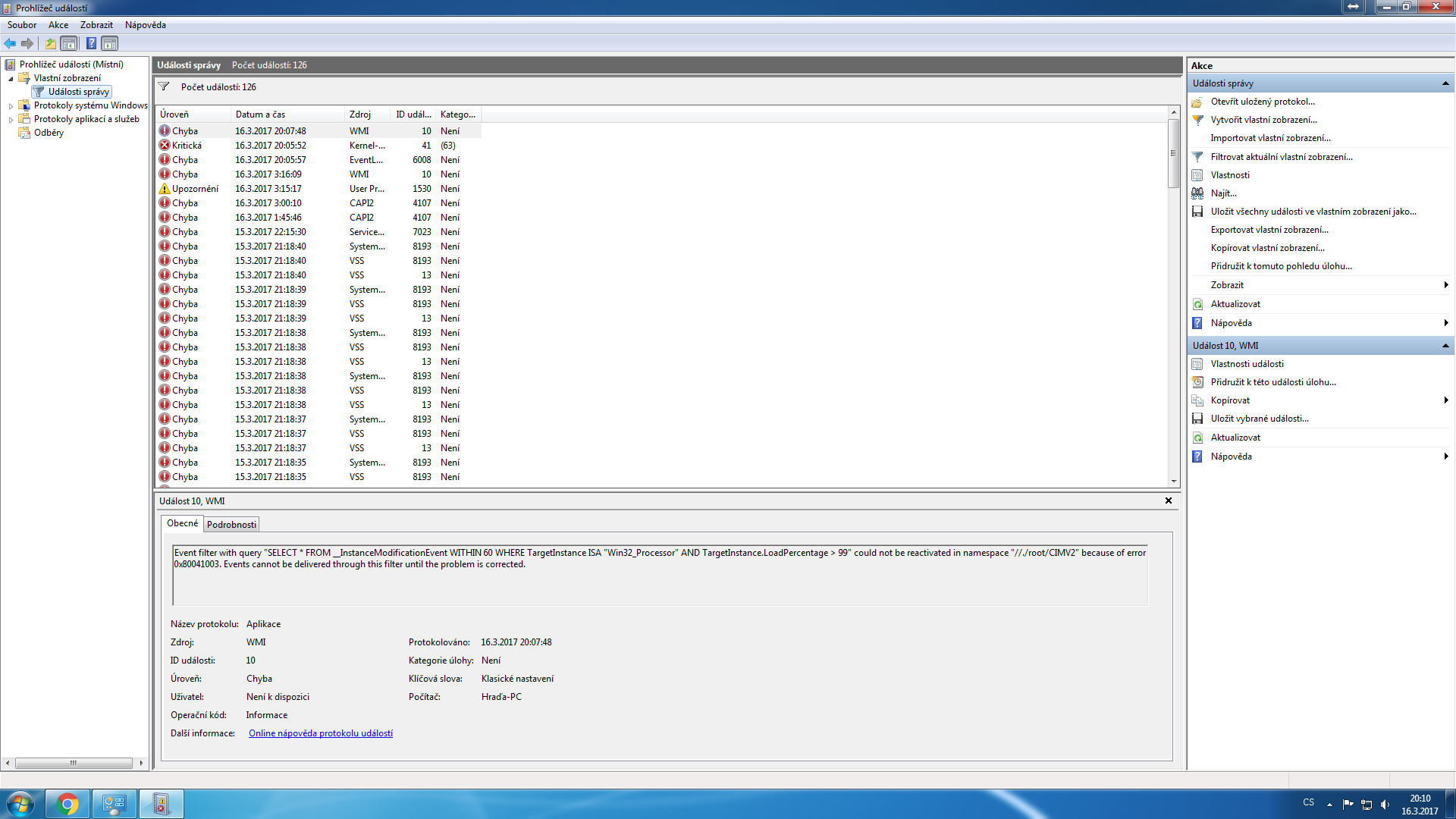Click the filter funnel icon above event list
The height and width of the screenshot is (819, 1456).
pos(164,86)
